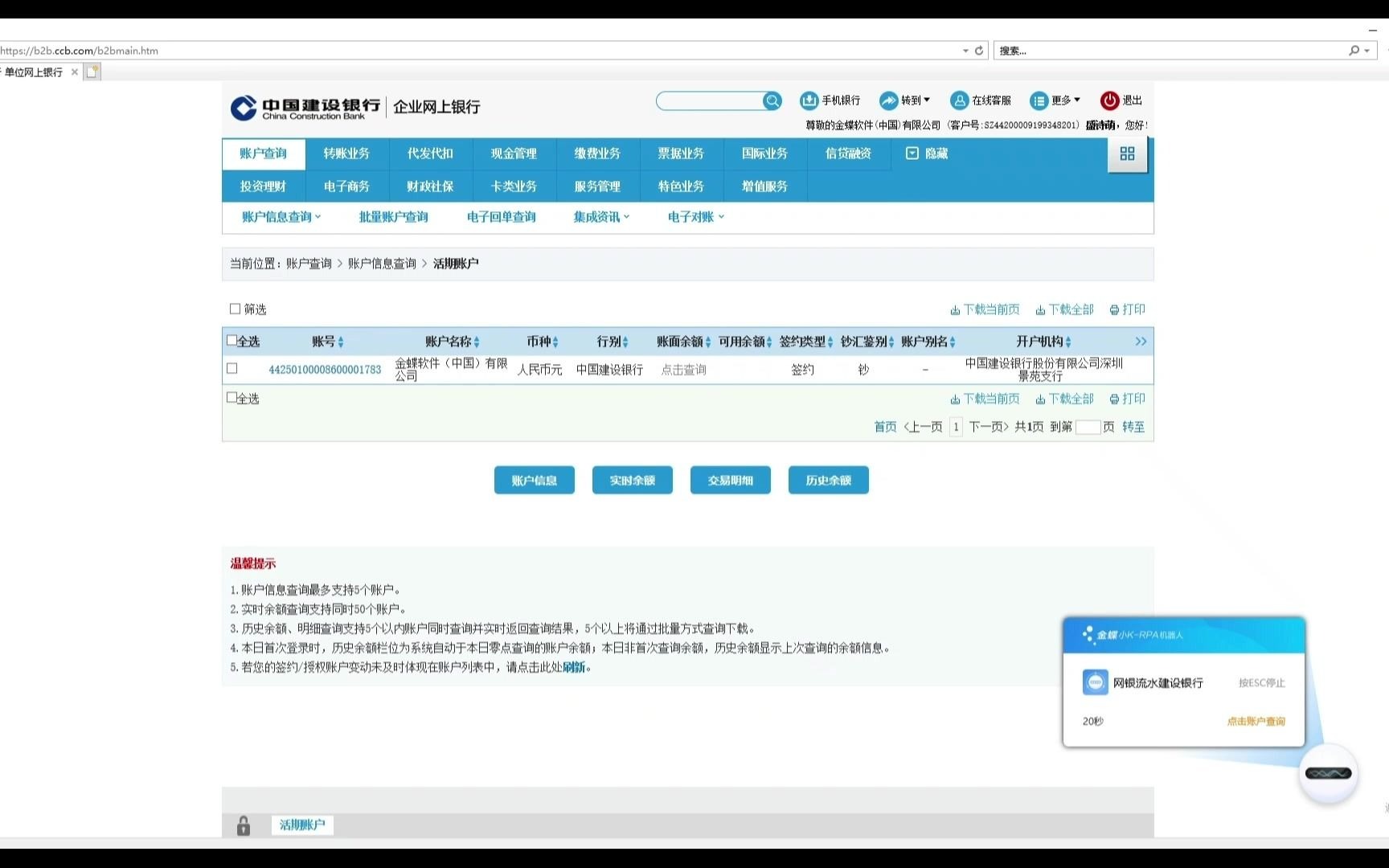Screen dimensions: 1389x868
Task: Select the account 44250100008600001783 row checkbox
Action: 231,369
